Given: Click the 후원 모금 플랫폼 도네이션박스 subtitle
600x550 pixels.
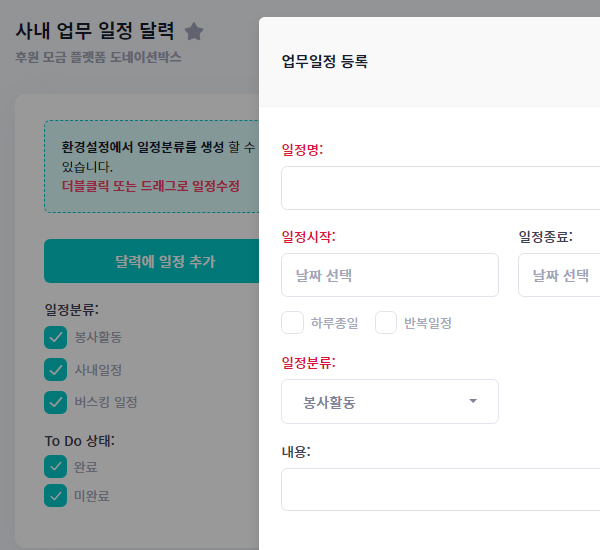Looking at the screenshot, I should [98, 58].
